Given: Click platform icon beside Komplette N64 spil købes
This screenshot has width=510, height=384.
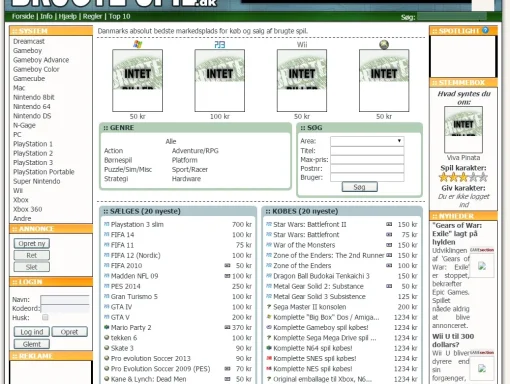Looking at the screenshot, I should (269, 348).
